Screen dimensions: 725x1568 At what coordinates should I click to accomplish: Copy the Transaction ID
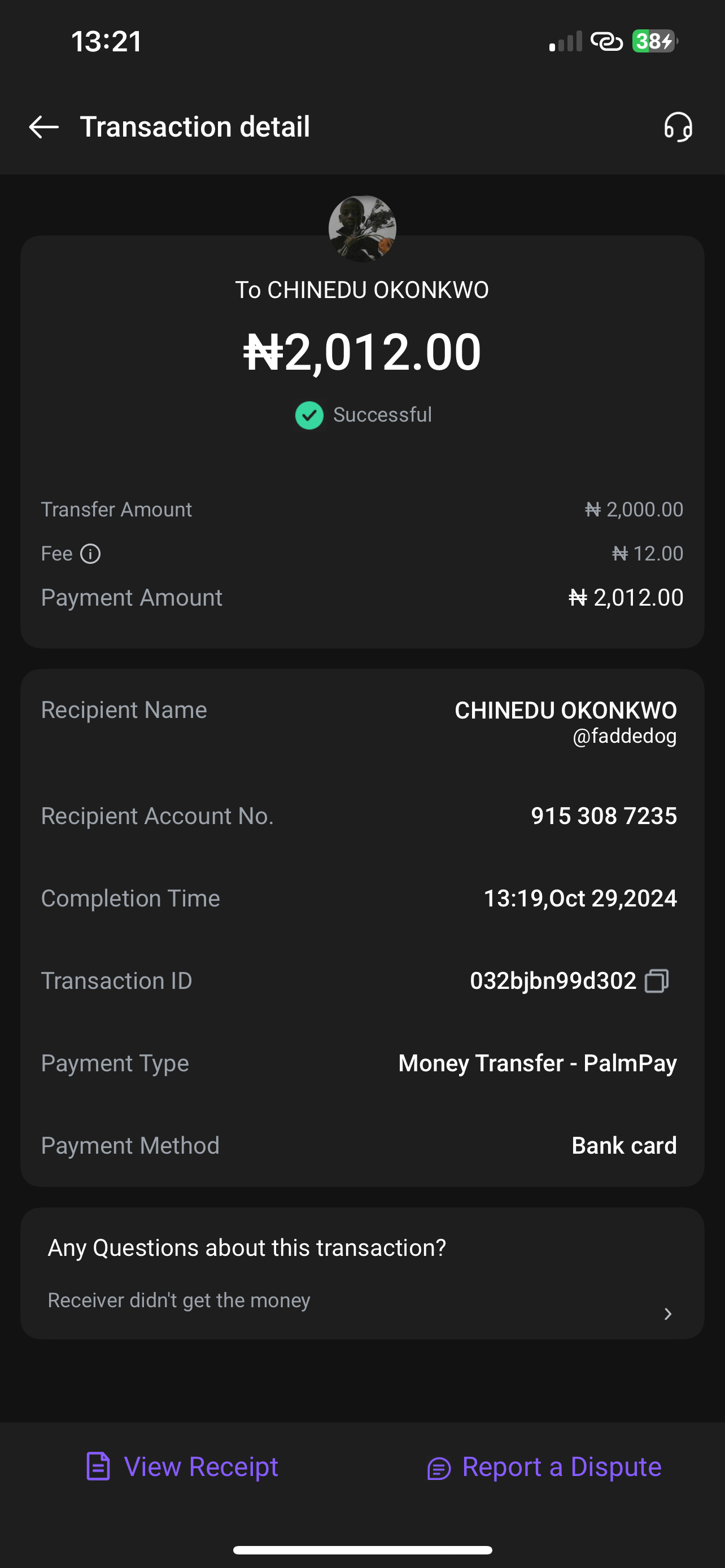[657, 980]
